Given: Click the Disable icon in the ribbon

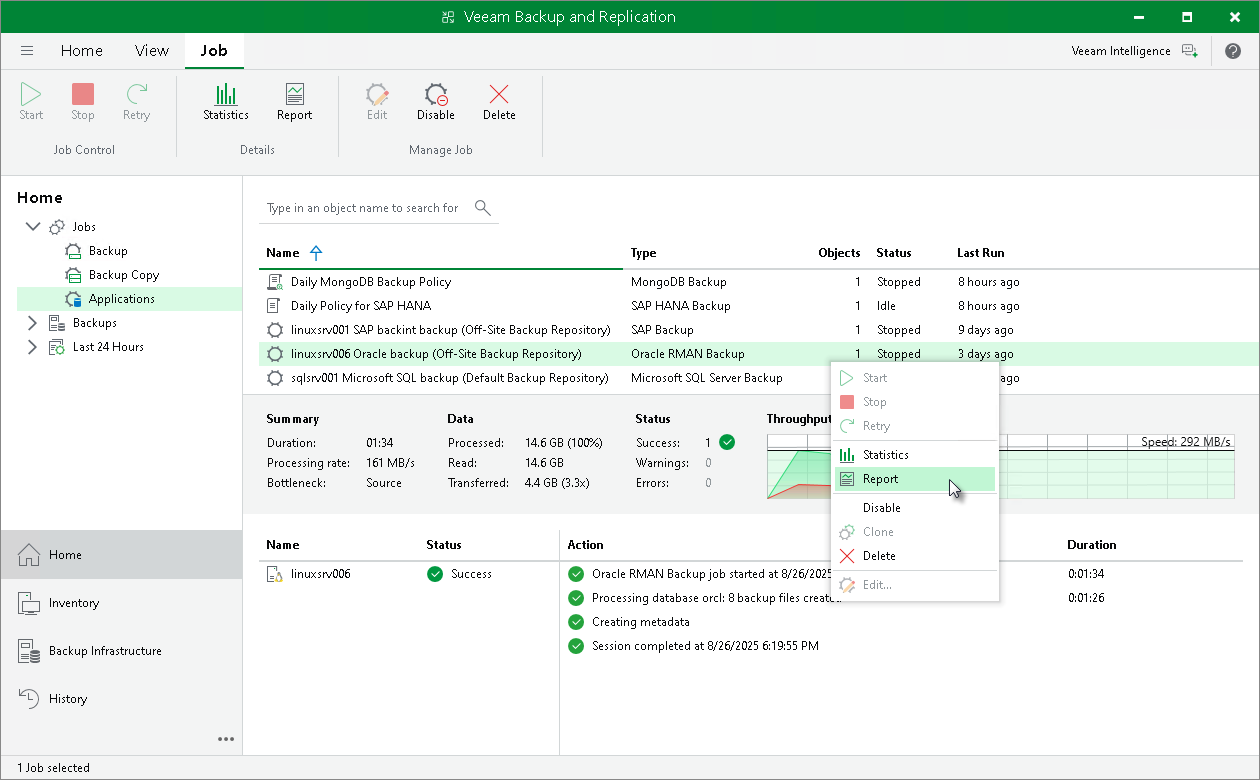Looking at the screenshot, I should (x=435, y=100).
